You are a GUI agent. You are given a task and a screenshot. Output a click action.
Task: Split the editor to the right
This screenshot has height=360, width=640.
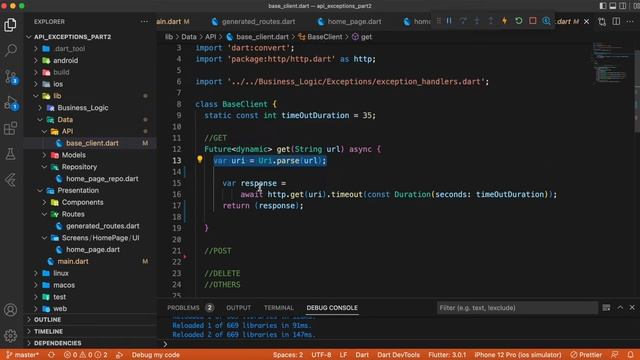pyautogui.click(x=616, y=21)
